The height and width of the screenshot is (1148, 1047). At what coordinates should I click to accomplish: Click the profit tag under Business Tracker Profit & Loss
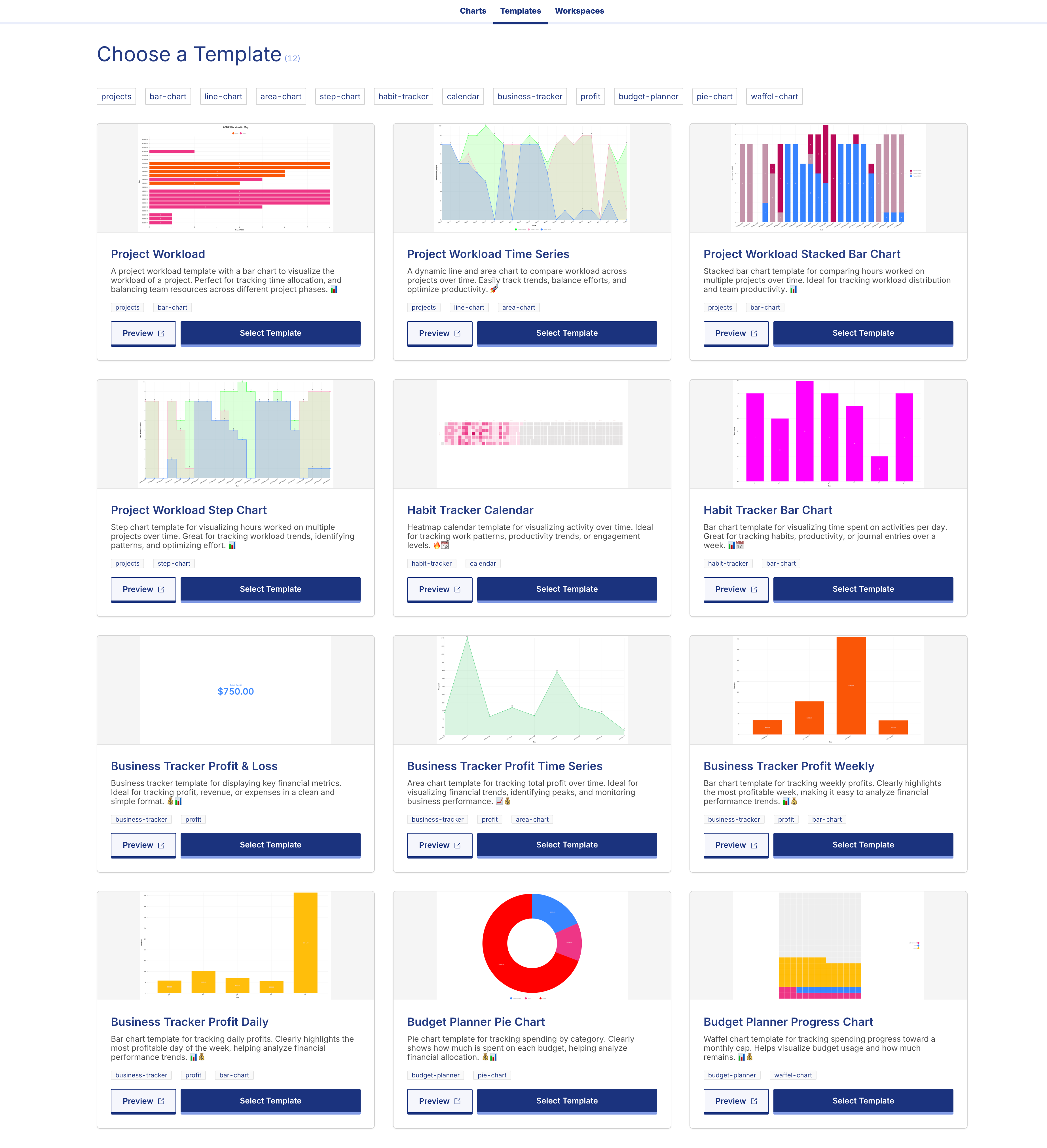point(193,819)
